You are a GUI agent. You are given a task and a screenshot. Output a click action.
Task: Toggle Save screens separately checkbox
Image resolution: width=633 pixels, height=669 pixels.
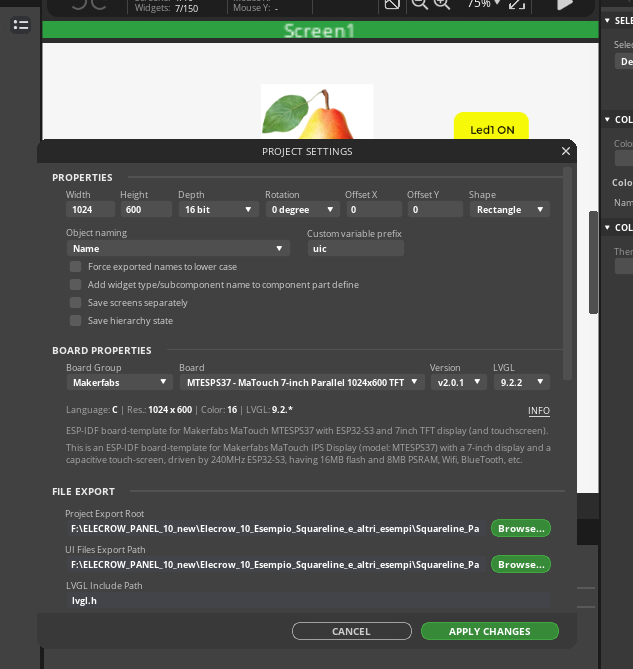pyautogui.click(x=75, y=303)
